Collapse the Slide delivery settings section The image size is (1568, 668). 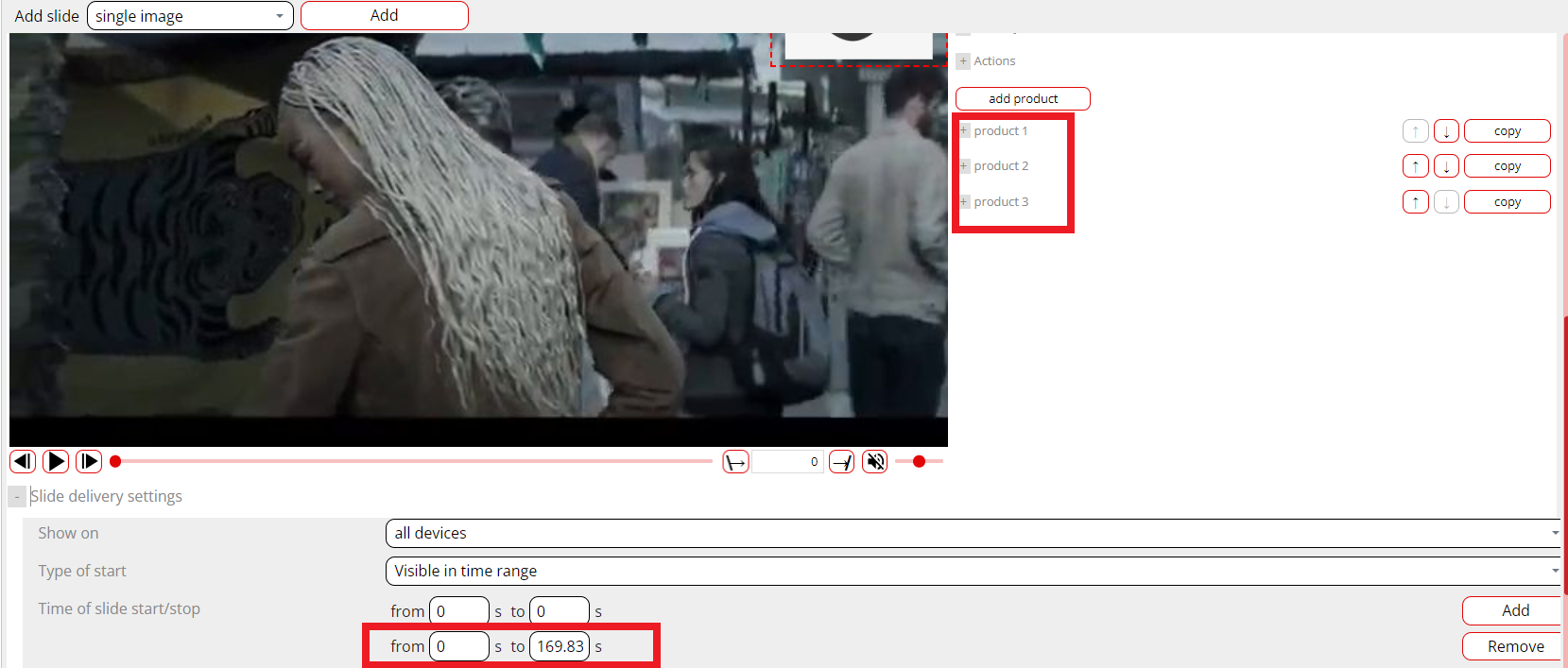[17, 497]
